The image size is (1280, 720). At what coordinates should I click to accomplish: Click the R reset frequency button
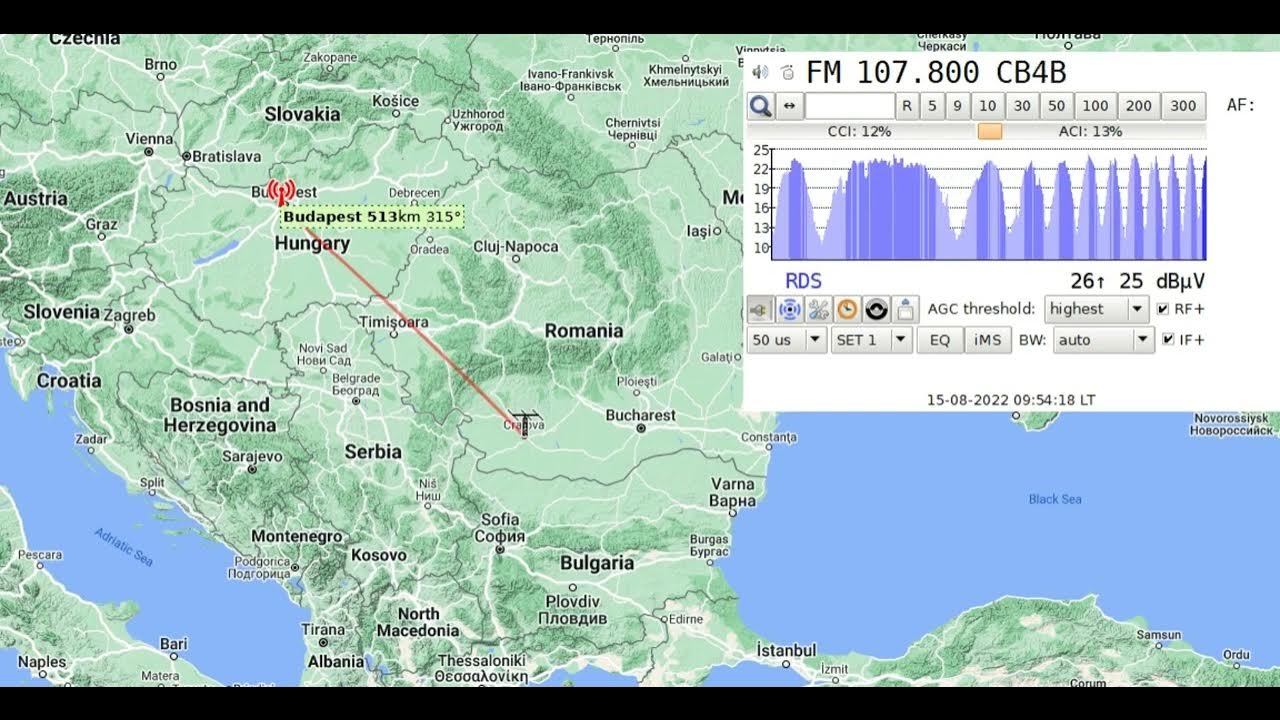tap(907, 106)
